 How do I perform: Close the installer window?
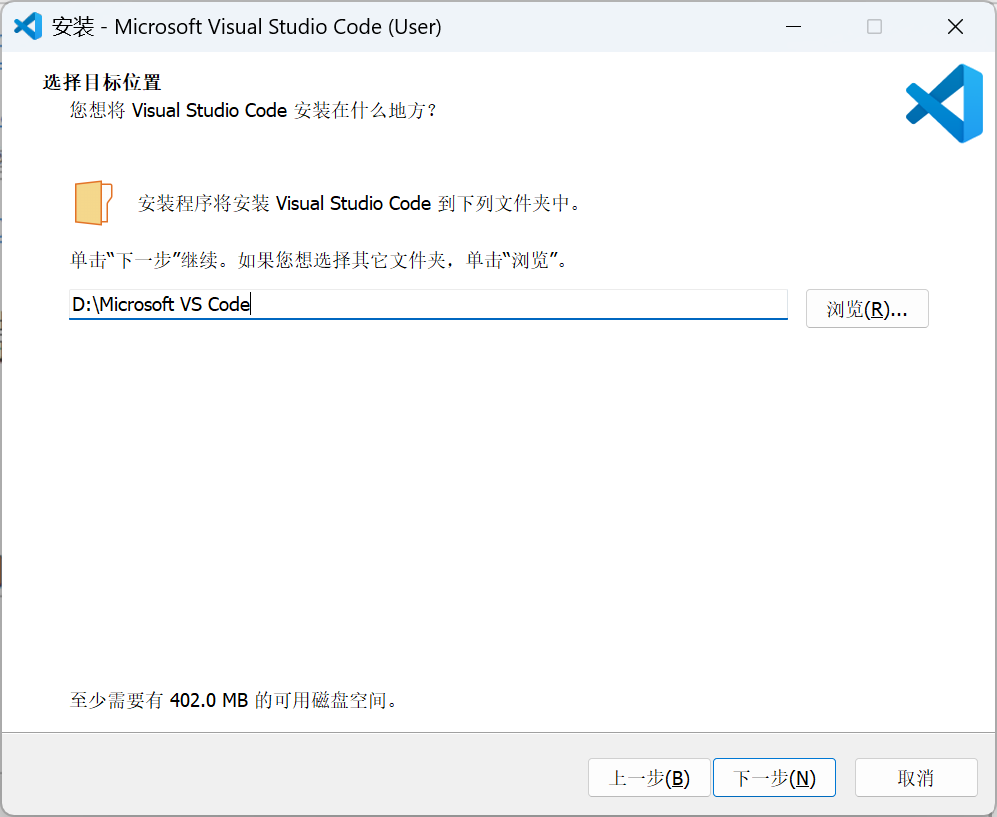[x=955, y=27]
